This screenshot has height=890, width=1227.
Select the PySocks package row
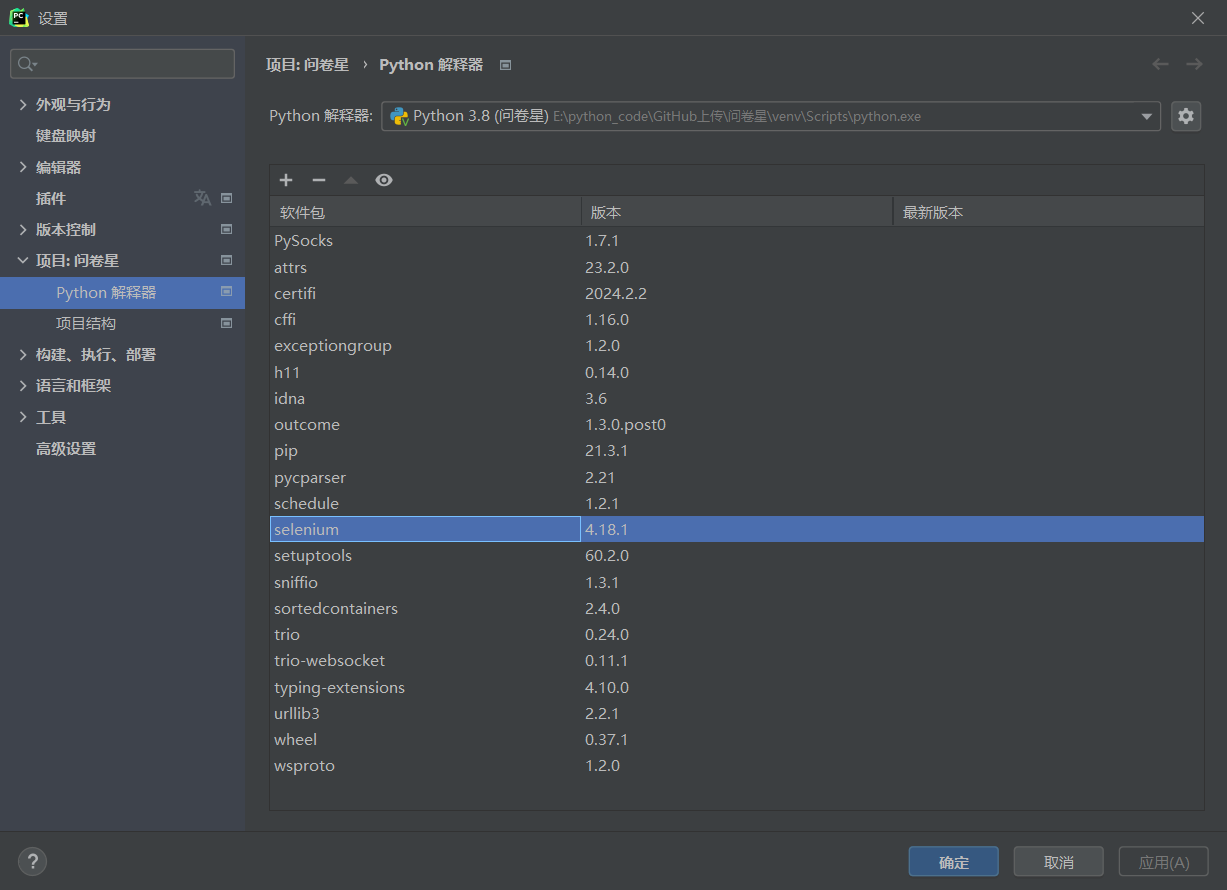coord(737,241)
